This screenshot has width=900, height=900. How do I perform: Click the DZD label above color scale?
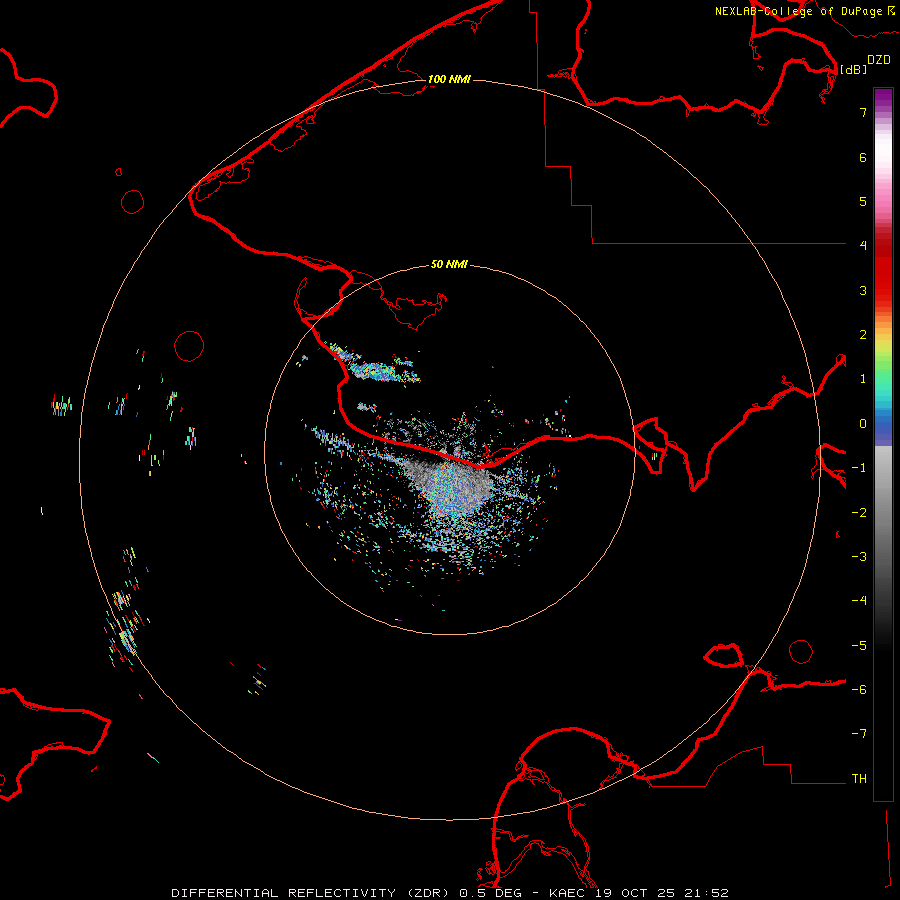tap(879, 60)
